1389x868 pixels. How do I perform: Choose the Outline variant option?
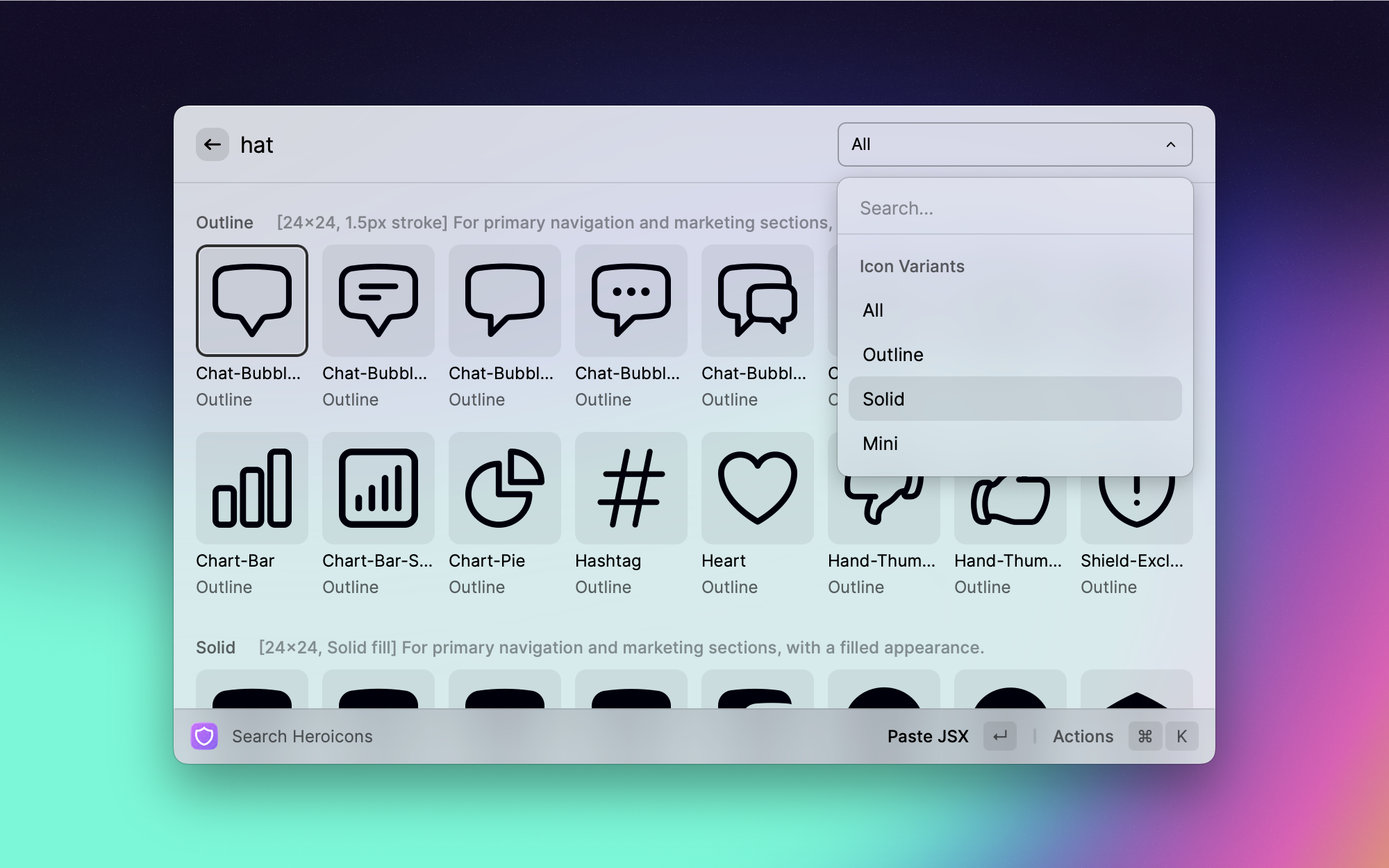coord(1015,355)
